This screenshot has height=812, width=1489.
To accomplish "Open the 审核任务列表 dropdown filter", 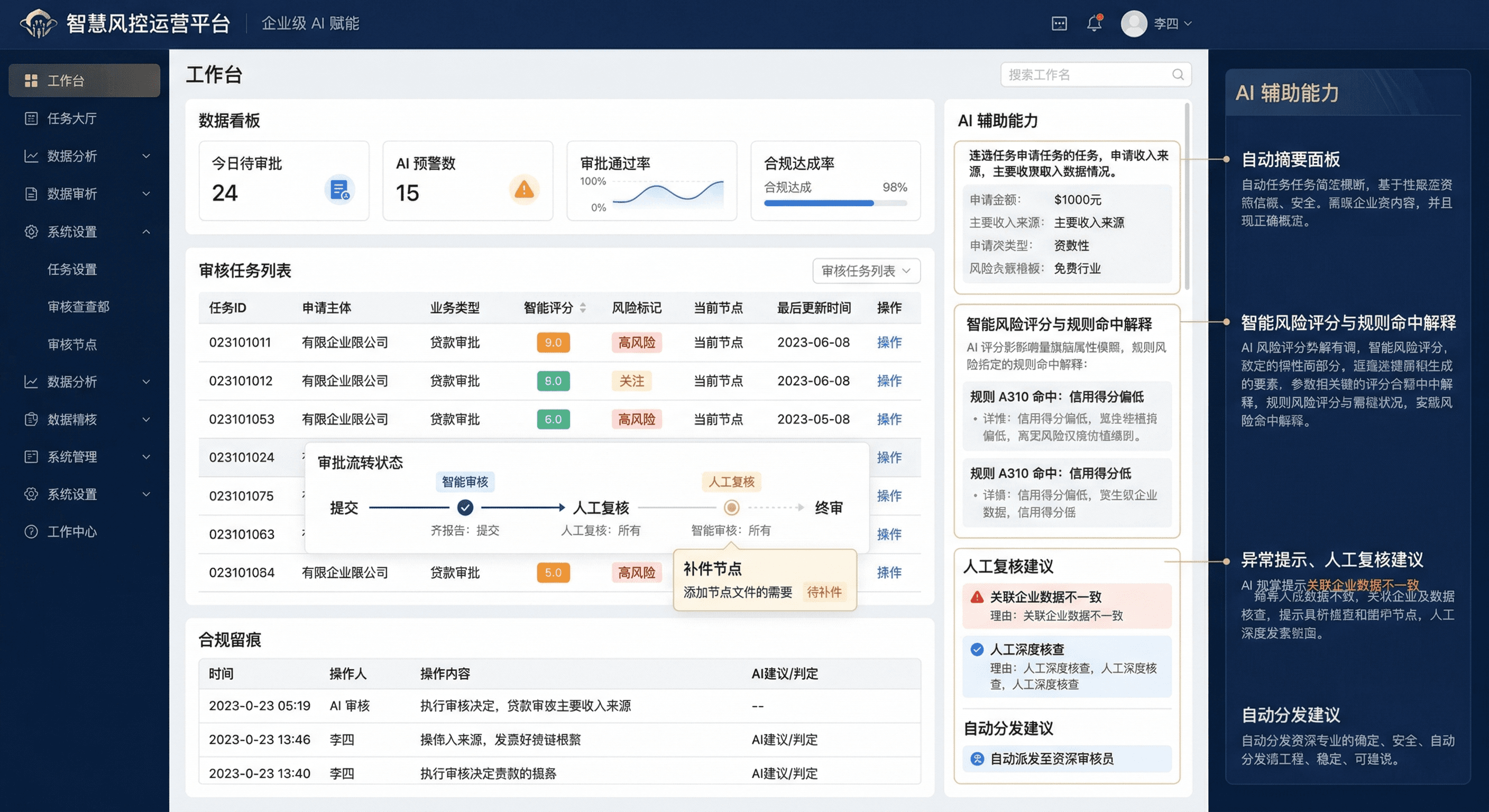I will tap(866, 271).
